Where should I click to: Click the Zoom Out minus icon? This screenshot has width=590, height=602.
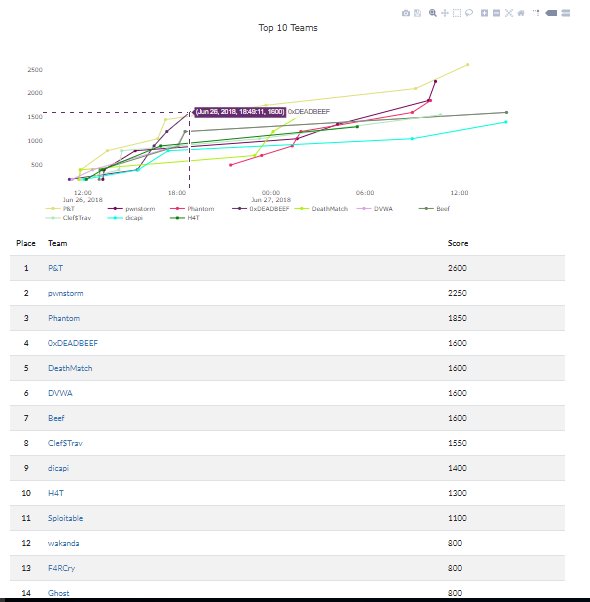(x=496, y=13)
